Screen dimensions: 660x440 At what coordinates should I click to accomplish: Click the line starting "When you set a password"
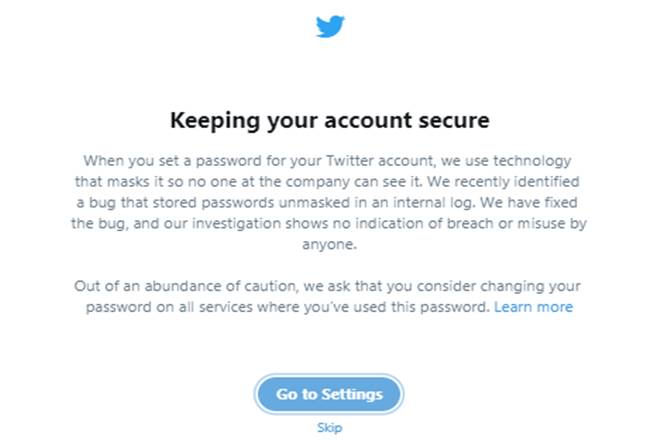coord(330,160)
